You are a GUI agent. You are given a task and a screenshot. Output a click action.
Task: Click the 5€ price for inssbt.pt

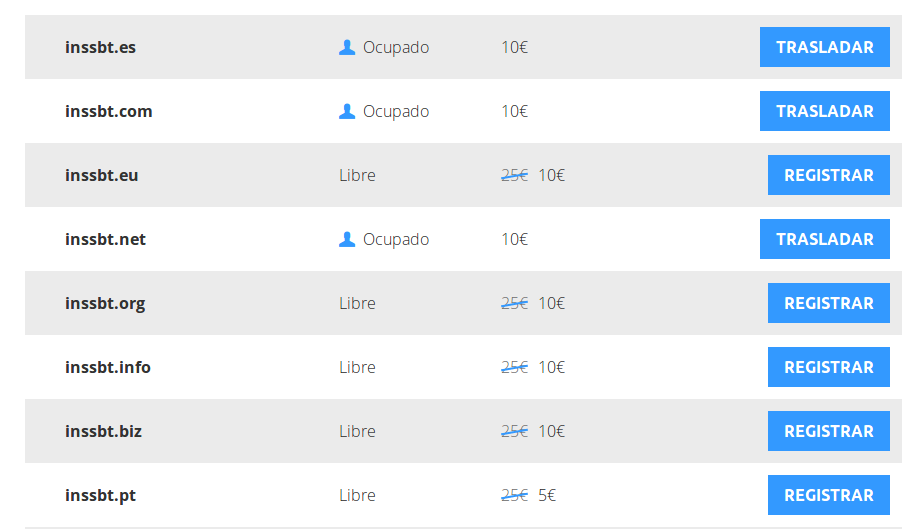547,495
